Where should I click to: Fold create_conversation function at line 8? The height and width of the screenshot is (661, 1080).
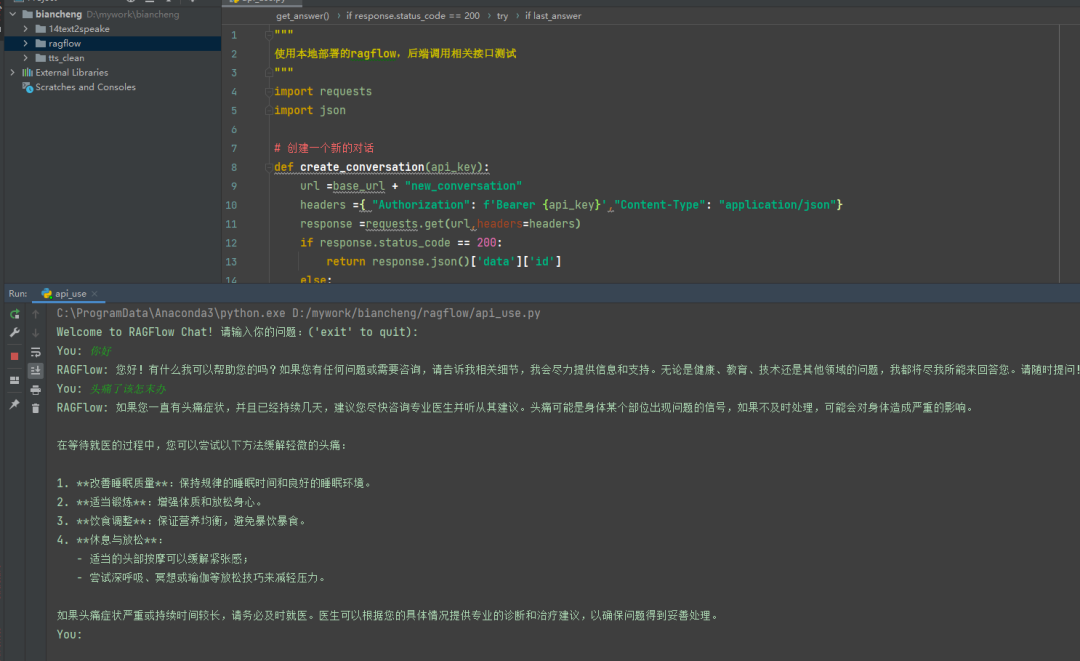coord(269,167)
